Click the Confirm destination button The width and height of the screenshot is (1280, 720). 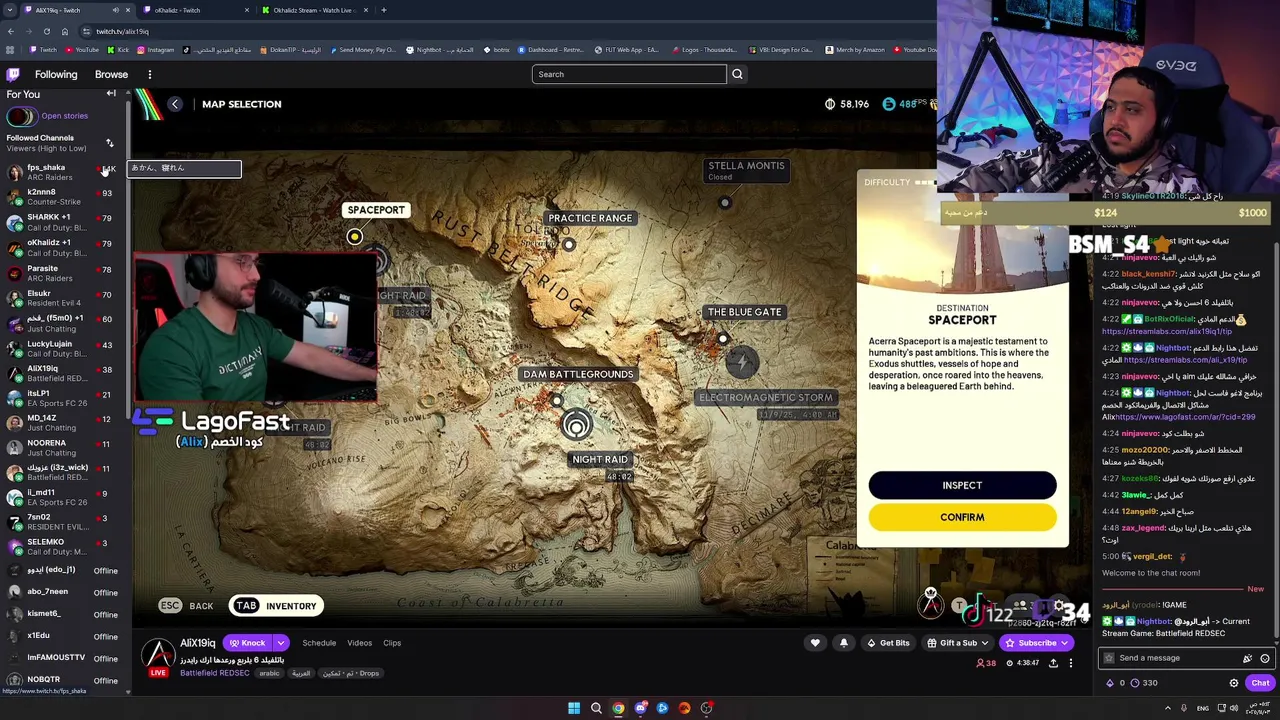click(x=962, y=517)
